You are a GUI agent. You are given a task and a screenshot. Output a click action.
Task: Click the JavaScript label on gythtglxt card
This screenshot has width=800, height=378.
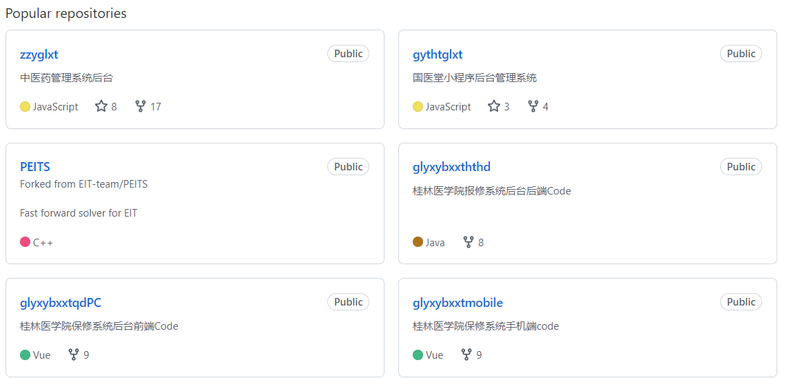(448, 107)
